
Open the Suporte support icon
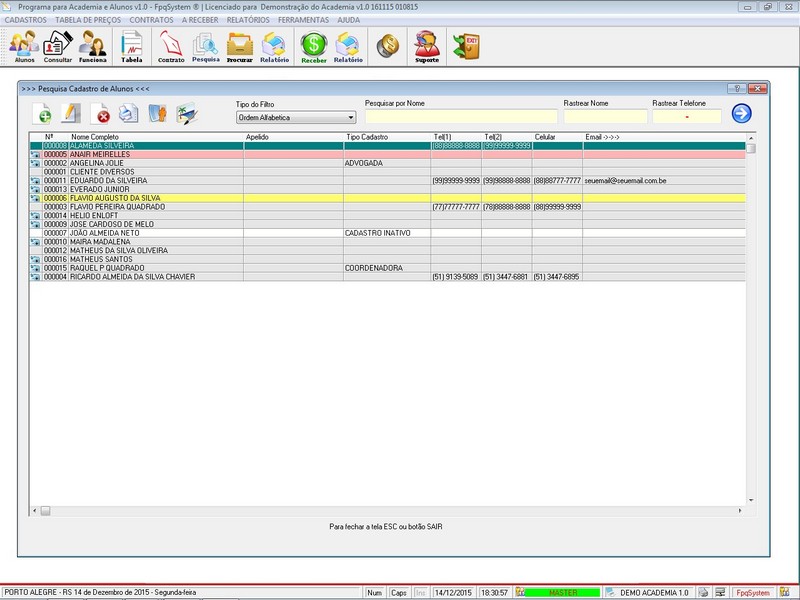[x=427, y=46]
